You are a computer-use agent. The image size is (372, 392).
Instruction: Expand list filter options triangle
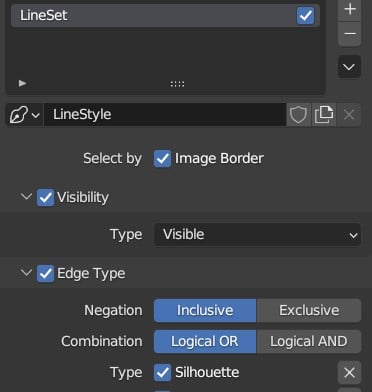(x=22, y=83)
